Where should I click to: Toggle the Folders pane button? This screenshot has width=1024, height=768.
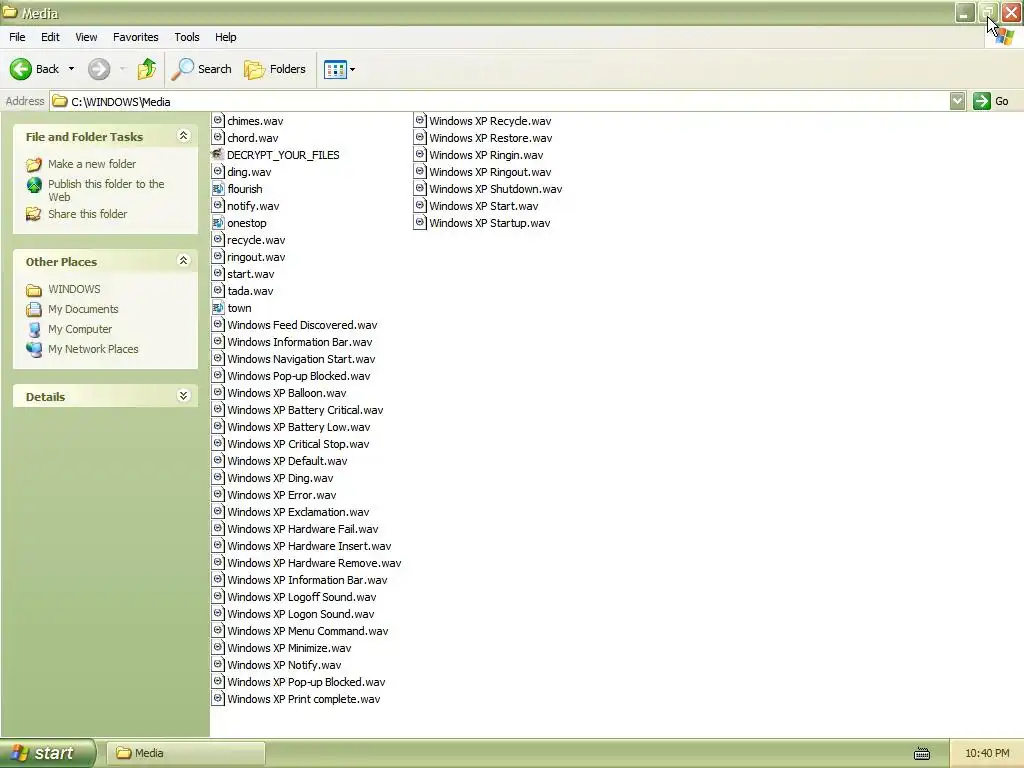pos(275,69)
